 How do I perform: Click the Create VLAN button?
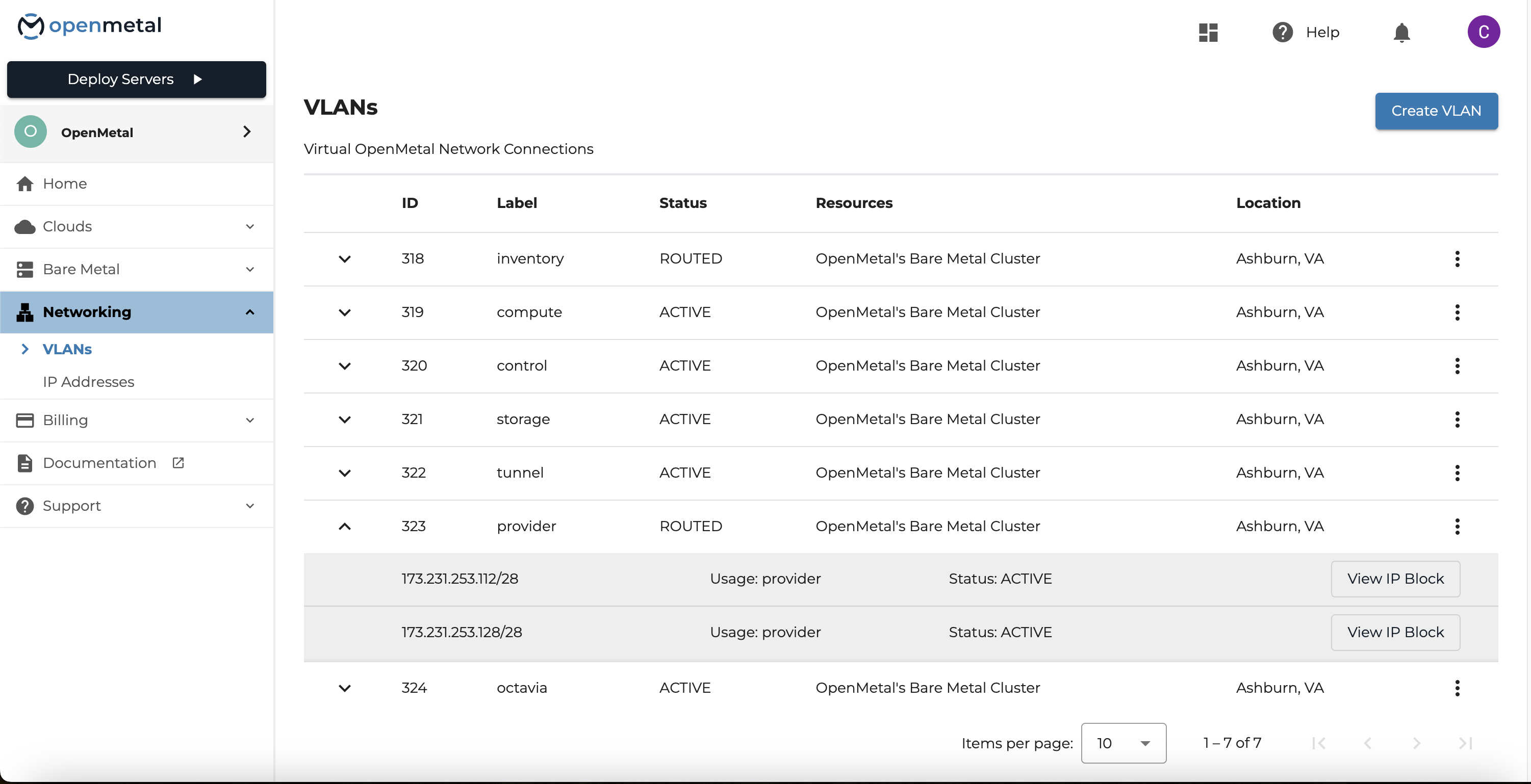pos(1435,111)
